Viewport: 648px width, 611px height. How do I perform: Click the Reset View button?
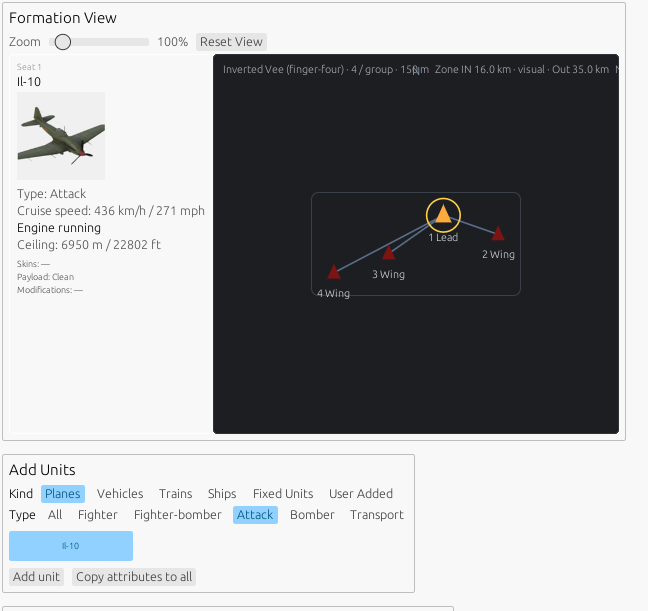pos(231,42)
